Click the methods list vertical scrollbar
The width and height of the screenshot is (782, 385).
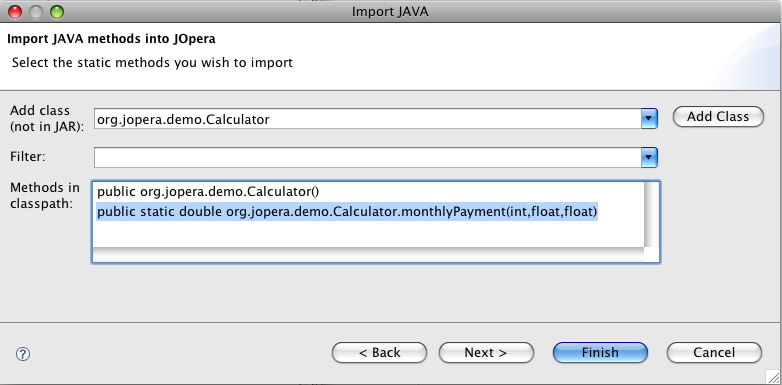click(650, 214)
